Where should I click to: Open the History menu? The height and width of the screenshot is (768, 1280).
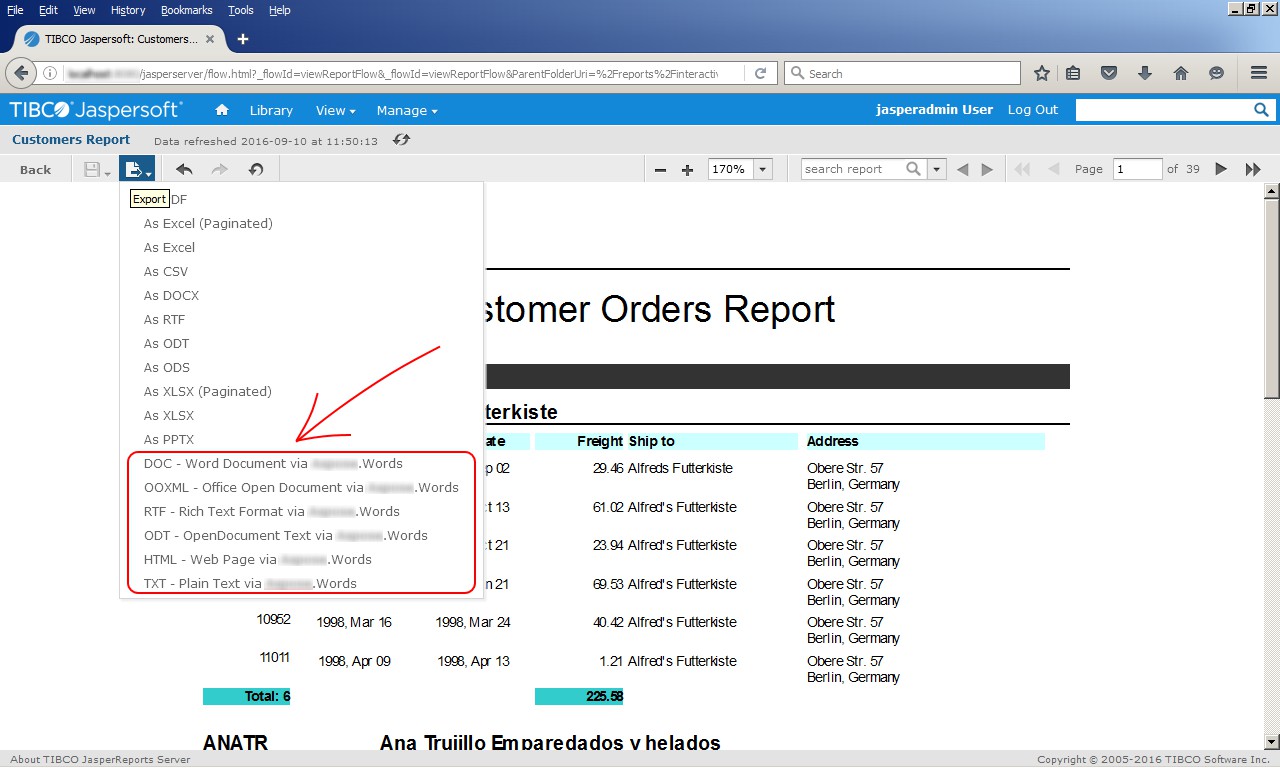click(128, 10)
